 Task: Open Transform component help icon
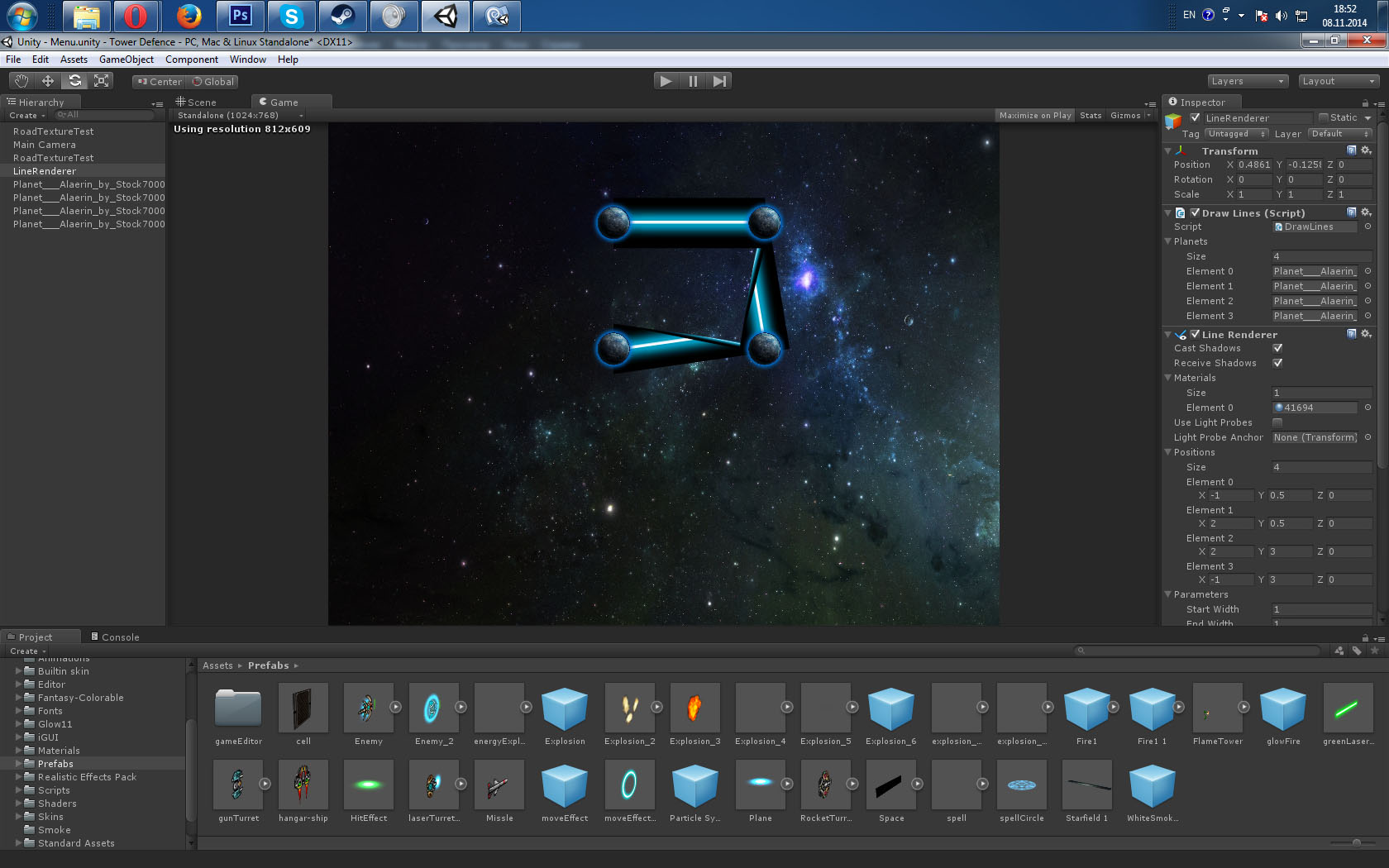(1352, 150)
